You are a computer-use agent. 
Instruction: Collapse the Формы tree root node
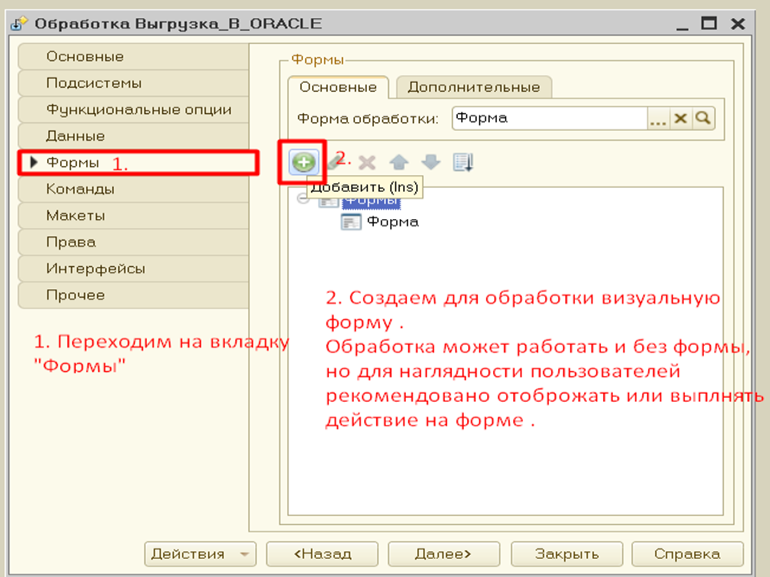point(303,199)
